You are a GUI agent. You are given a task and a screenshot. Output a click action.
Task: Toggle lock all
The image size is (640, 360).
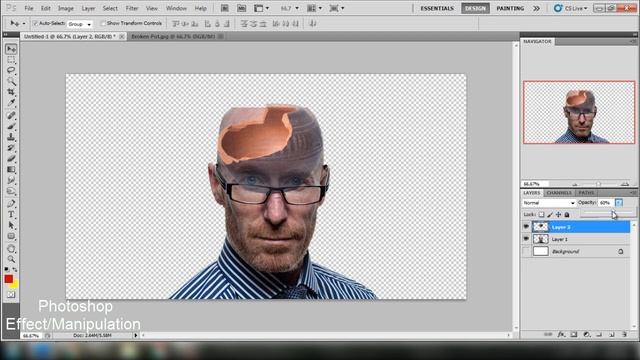(567, 214)
